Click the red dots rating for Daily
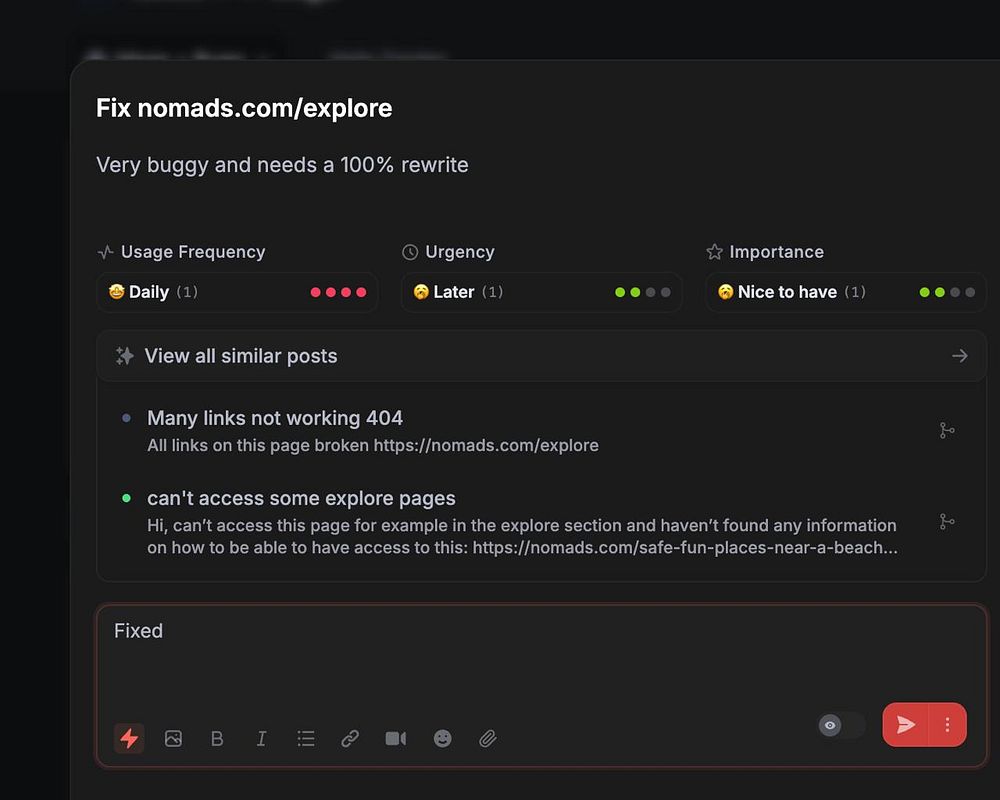 pos(339,292)
